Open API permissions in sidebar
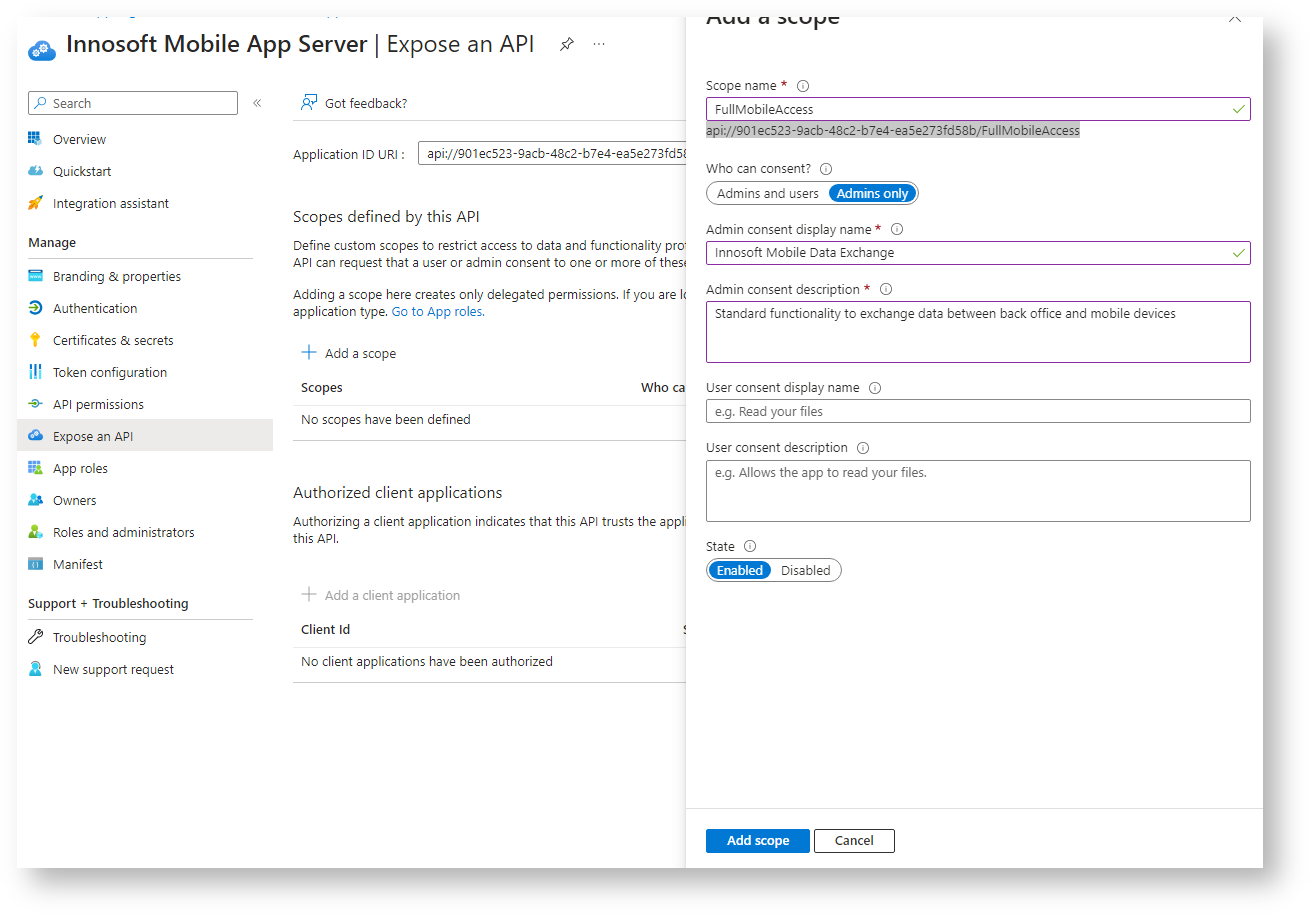Image resolution: width=1311 pixels, height=916 pixels. (x=98, y=405)
